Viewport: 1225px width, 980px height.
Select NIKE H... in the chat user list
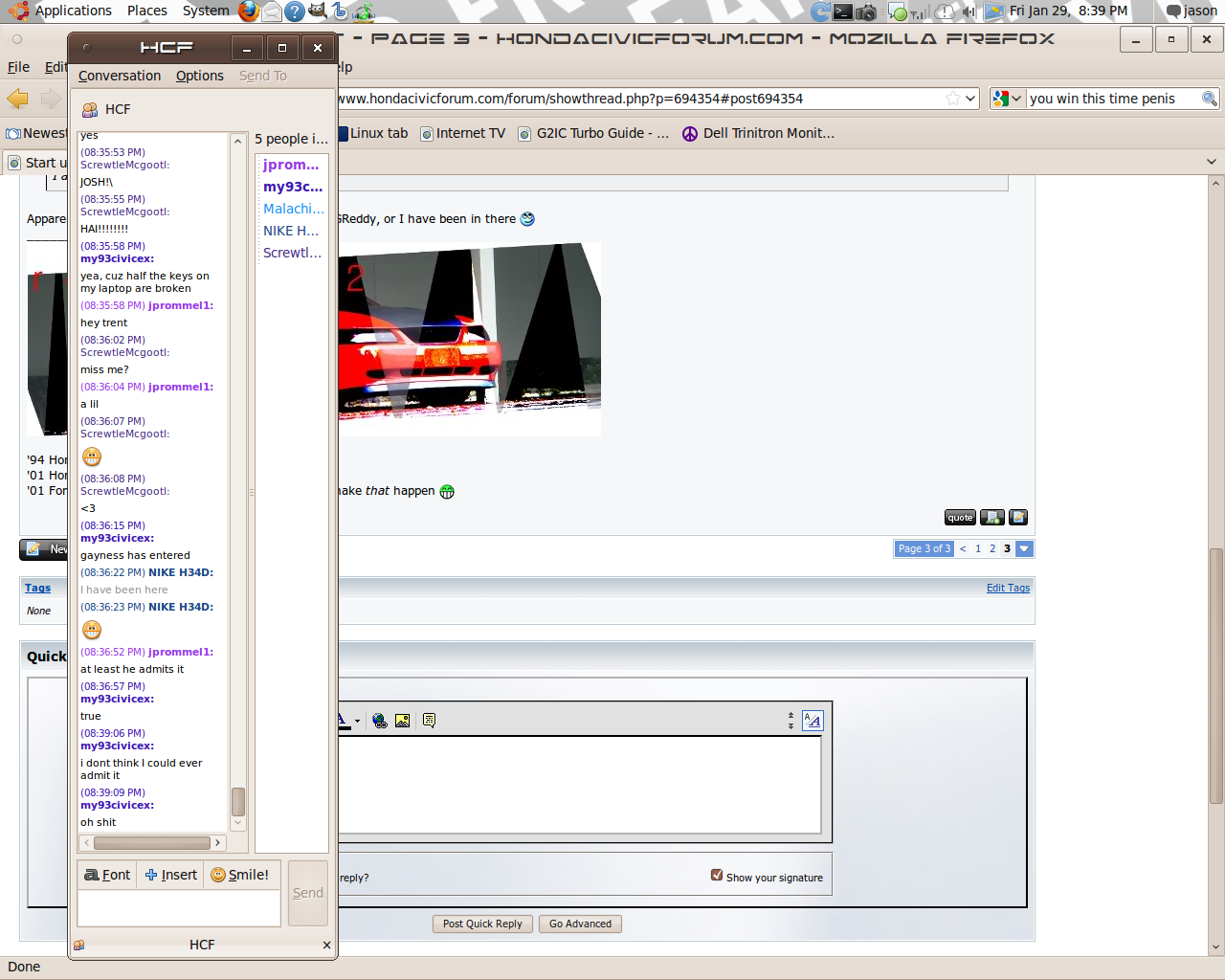[x=291, y=231]
